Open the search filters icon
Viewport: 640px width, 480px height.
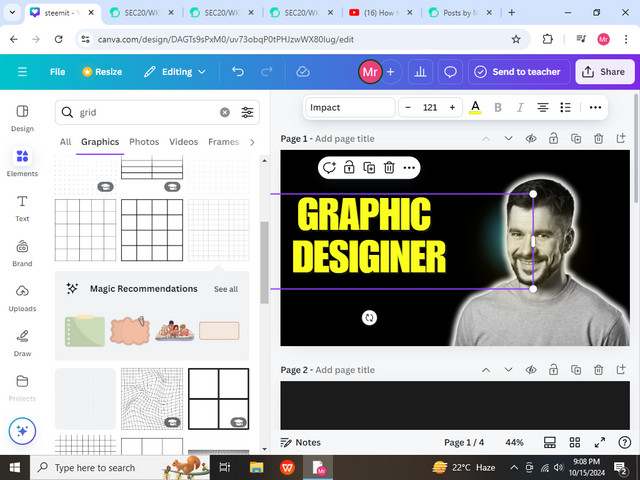click(x=247, y=112)
